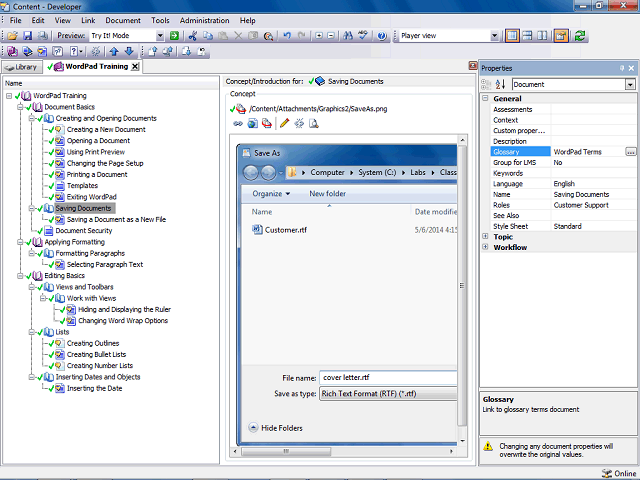Click the Concept pane scroll down arrow
Screen dimensions: 640x480
(x=462, y=441)
